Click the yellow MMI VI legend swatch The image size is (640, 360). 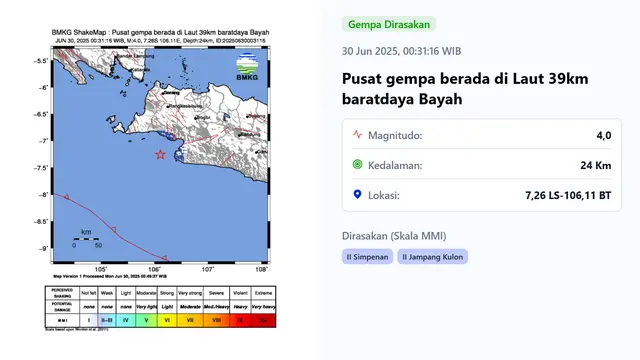pos(167,320)
